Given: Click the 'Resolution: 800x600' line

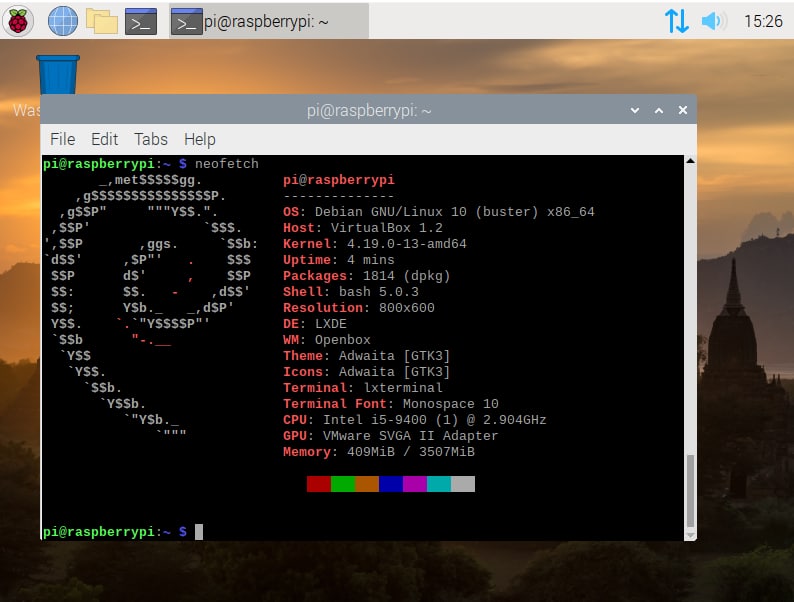Looking at the screenshot, I should tap(359, 308).
